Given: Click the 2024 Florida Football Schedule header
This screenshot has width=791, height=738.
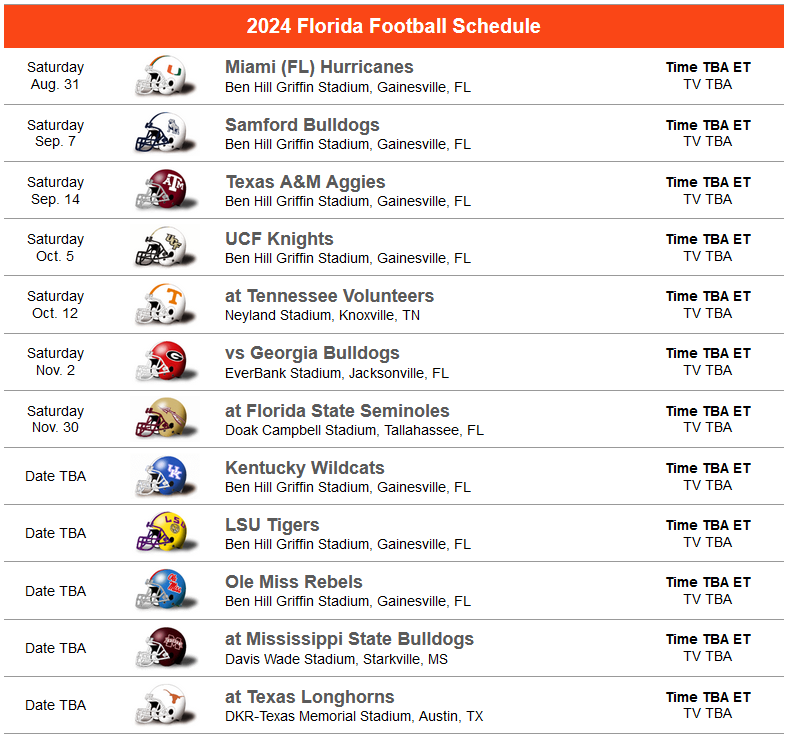Looking at the screenshot, I should coord(394,26).
